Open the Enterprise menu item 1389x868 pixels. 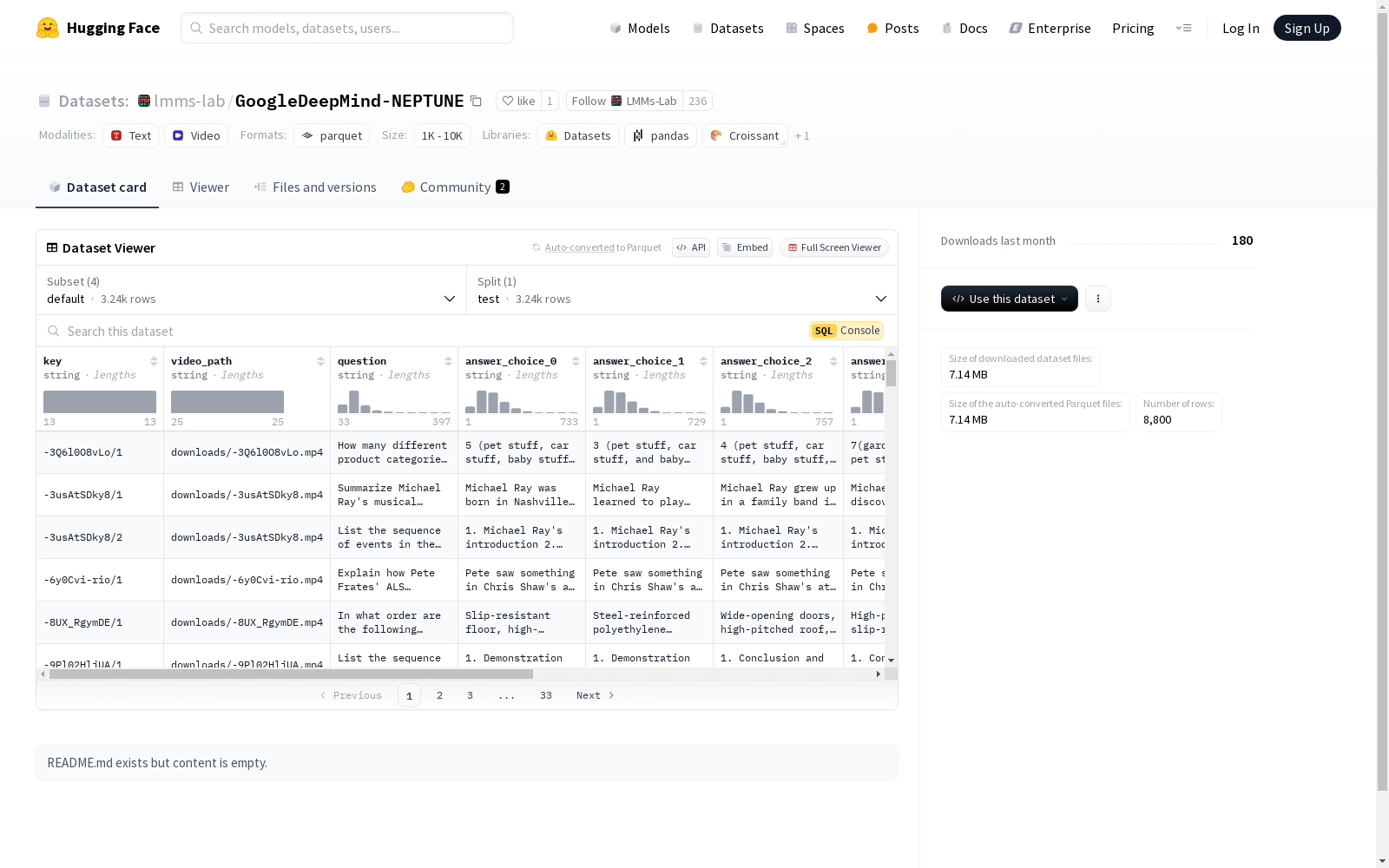click(x=1050, y=28)
